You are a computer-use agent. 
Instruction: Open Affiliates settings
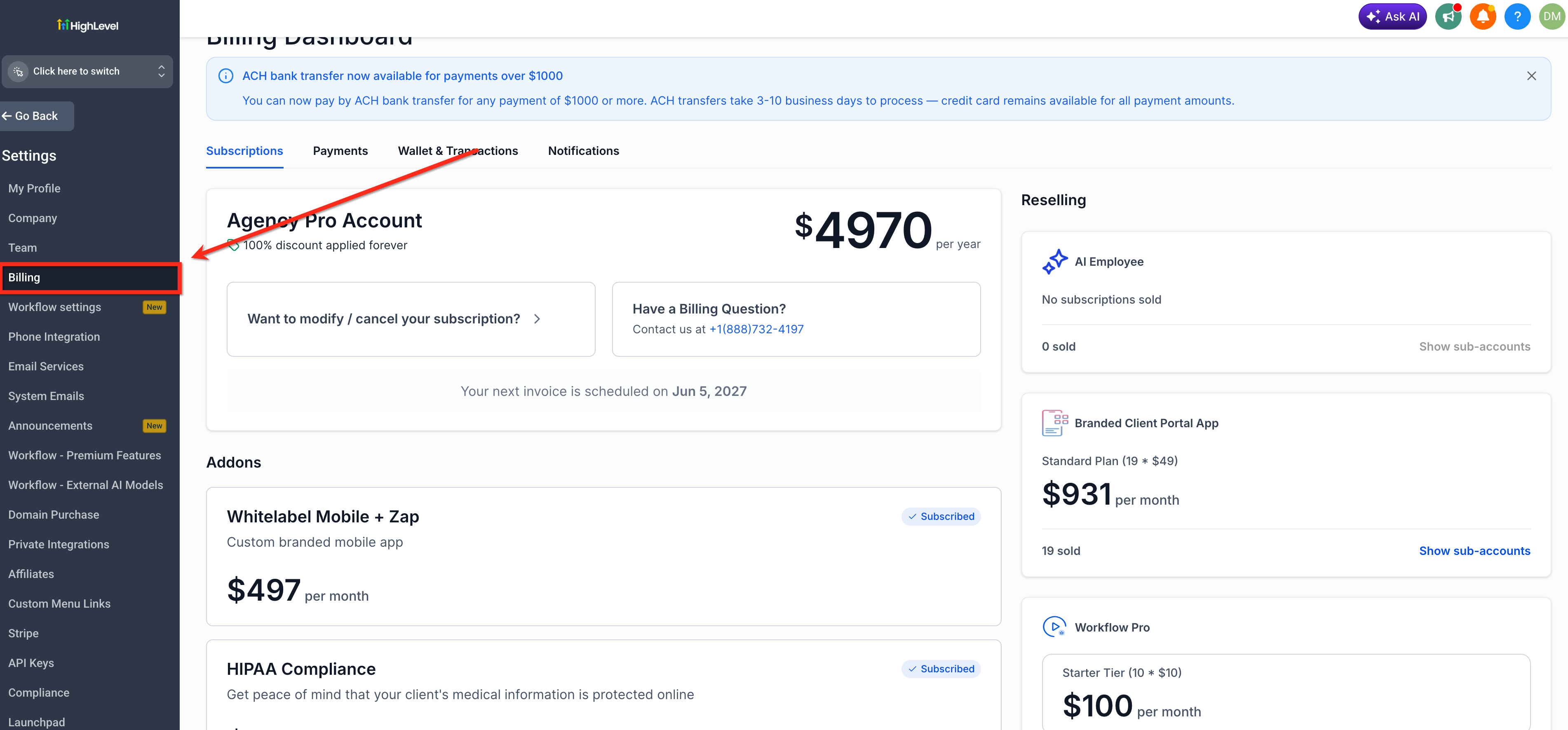31,573
